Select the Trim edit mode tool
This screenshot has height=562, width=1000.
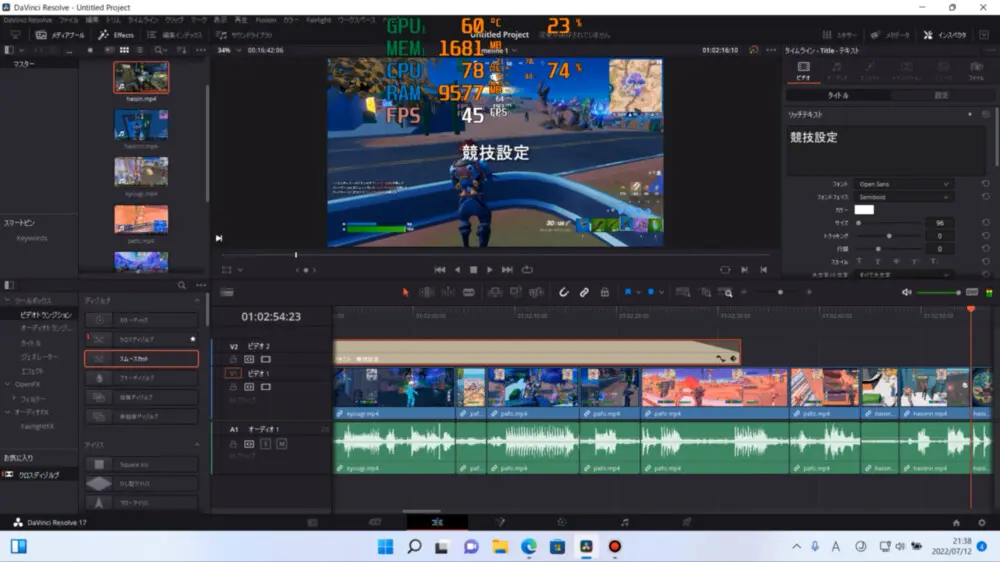tap(427, 292)
